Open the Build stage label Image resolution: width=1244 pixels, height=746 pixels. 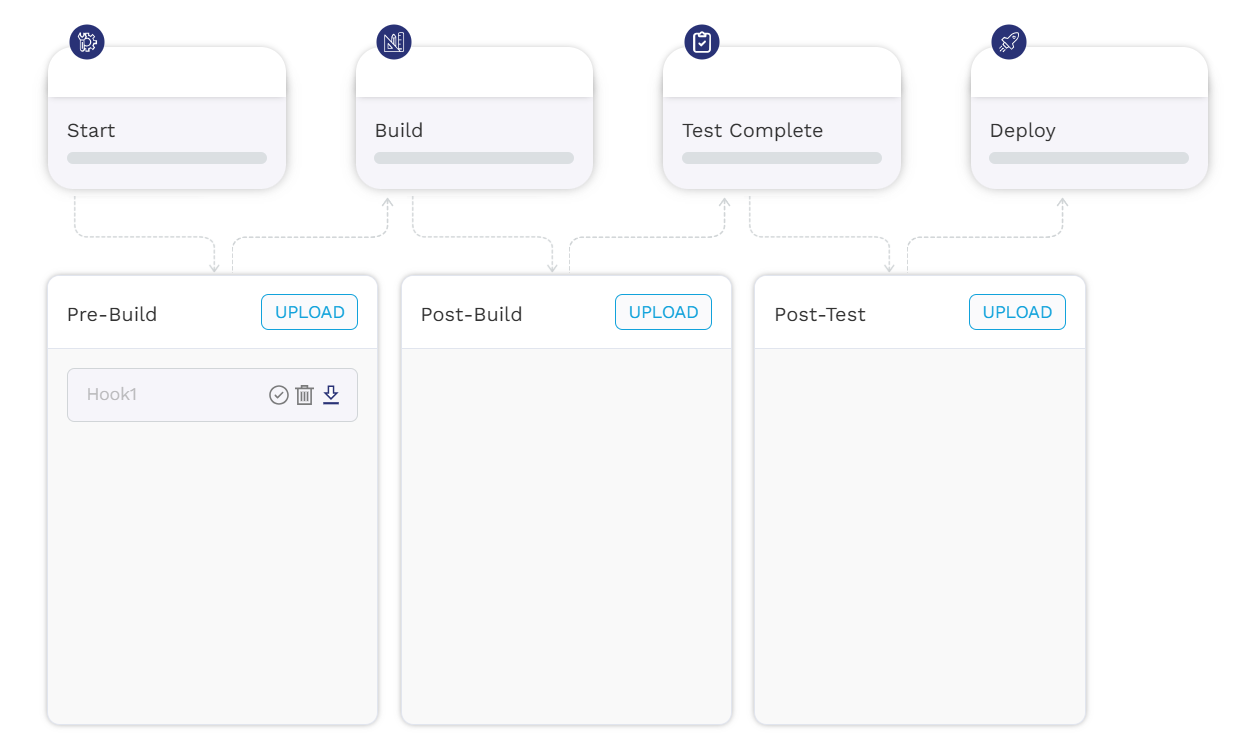pos(399,131)
